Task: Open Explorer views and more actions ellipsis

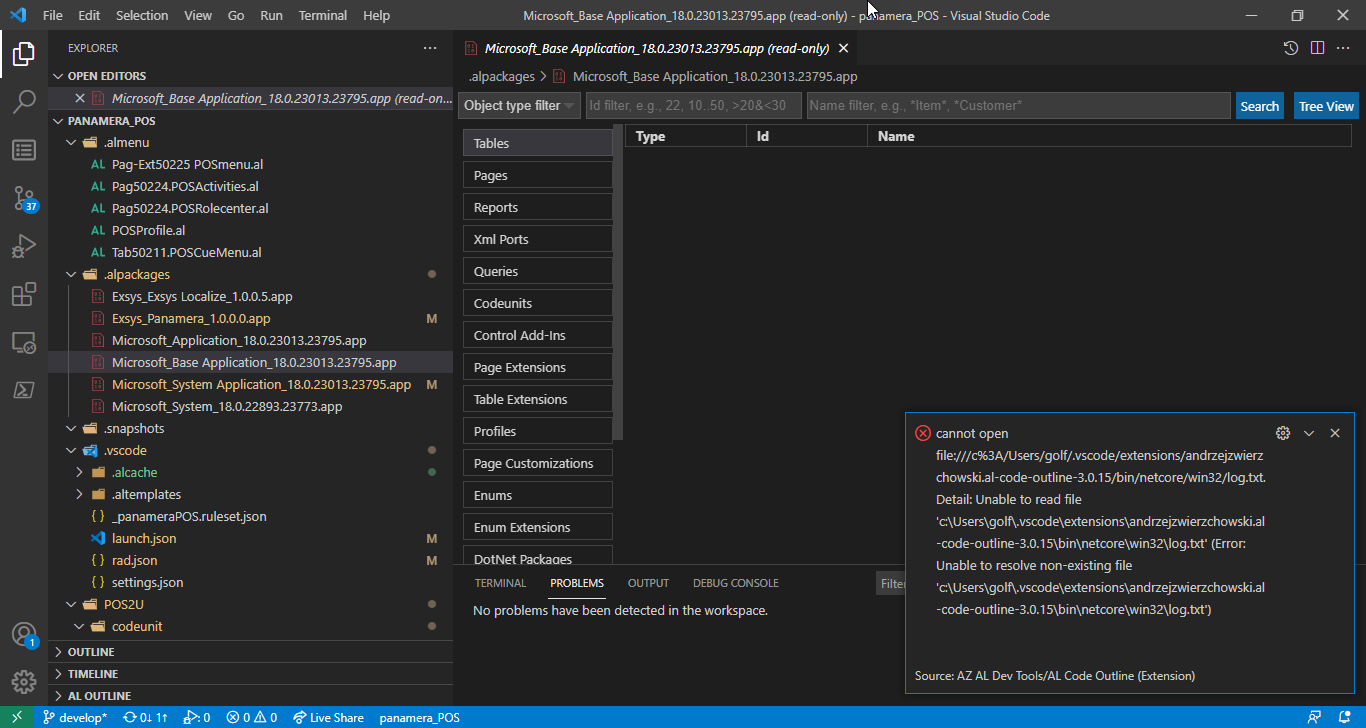Action: [x=430, y=48]
